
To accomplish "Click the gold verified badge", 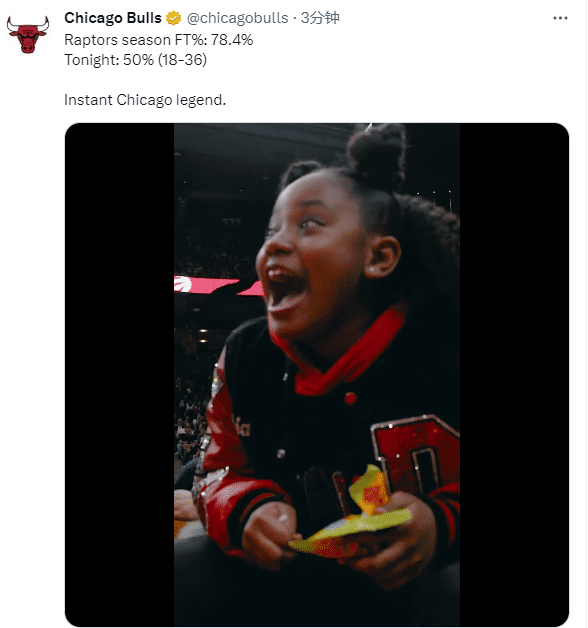I will (x=173, y=18).
